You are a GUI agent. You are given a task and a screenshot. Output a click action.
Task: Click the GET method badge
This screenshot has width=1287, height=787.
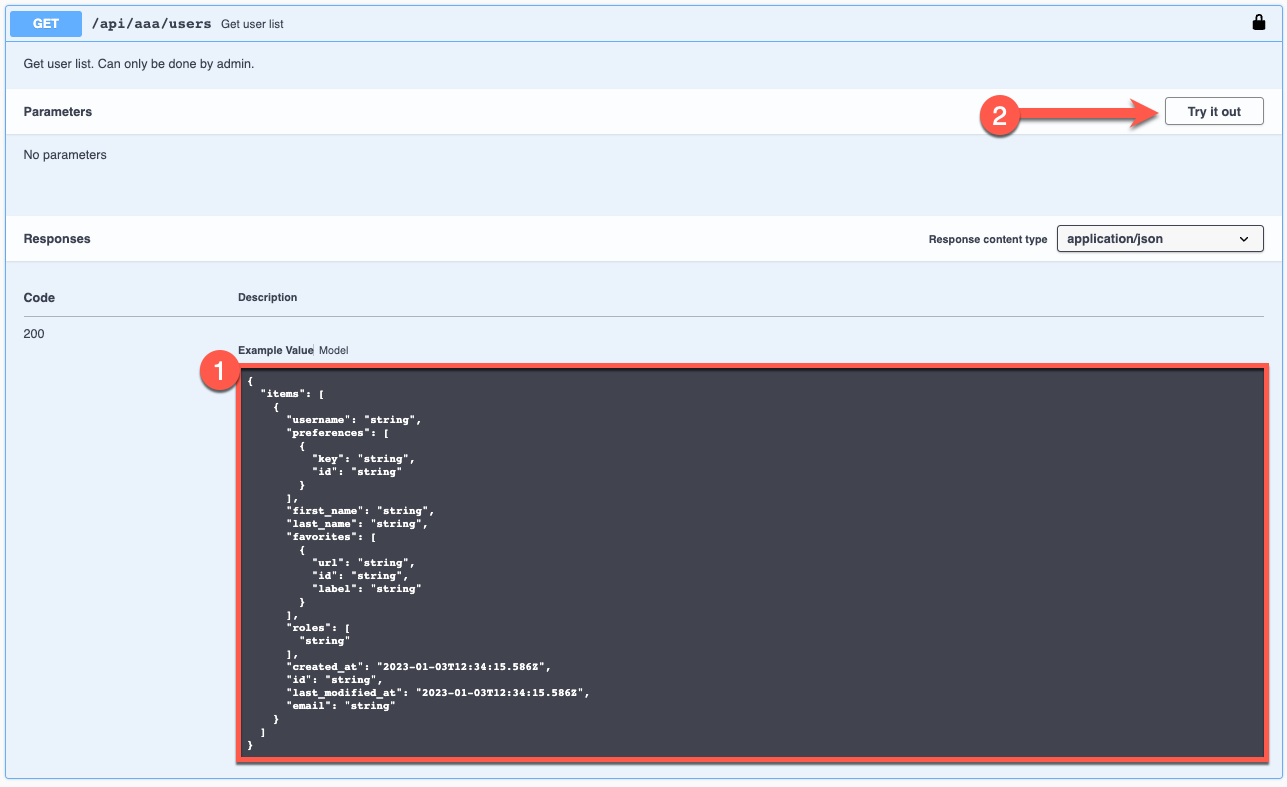click(46, 23)
